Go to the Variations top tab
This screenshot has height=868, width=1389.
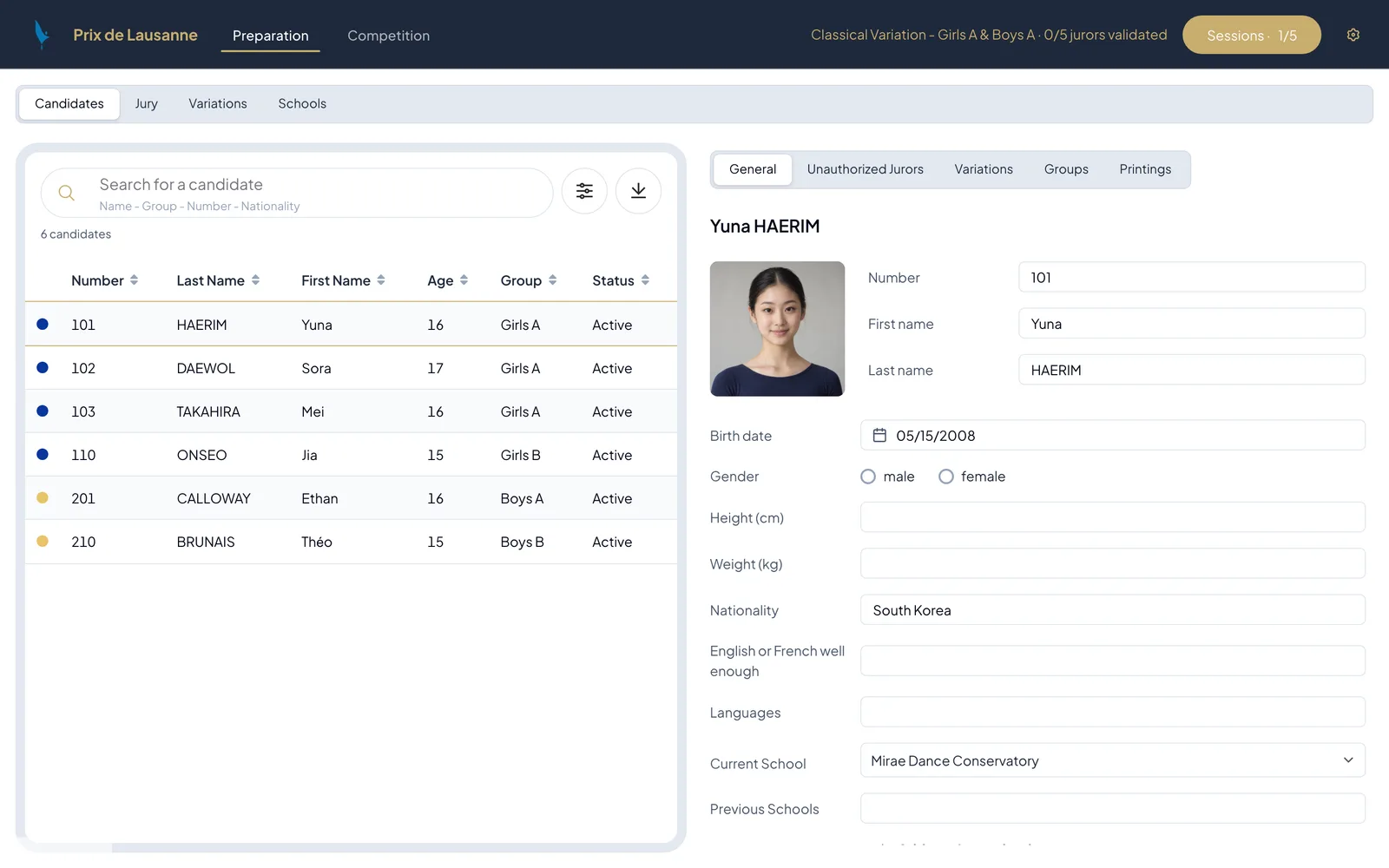(217, 103)
